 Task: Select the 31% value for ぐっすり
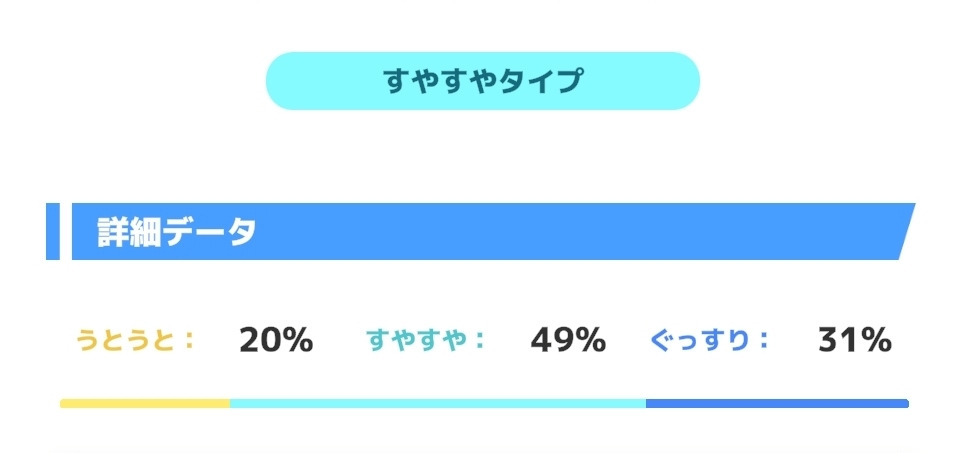(855, 341)
